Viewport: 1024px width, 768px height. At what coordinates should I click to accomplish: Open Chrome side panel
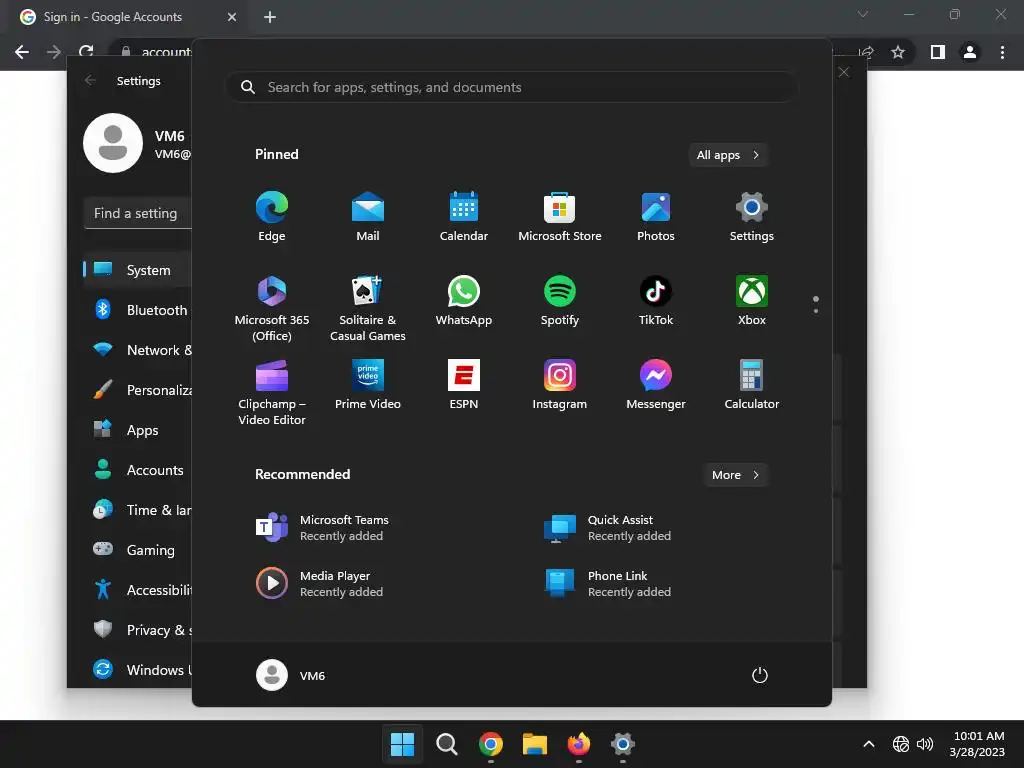point(938,52)
